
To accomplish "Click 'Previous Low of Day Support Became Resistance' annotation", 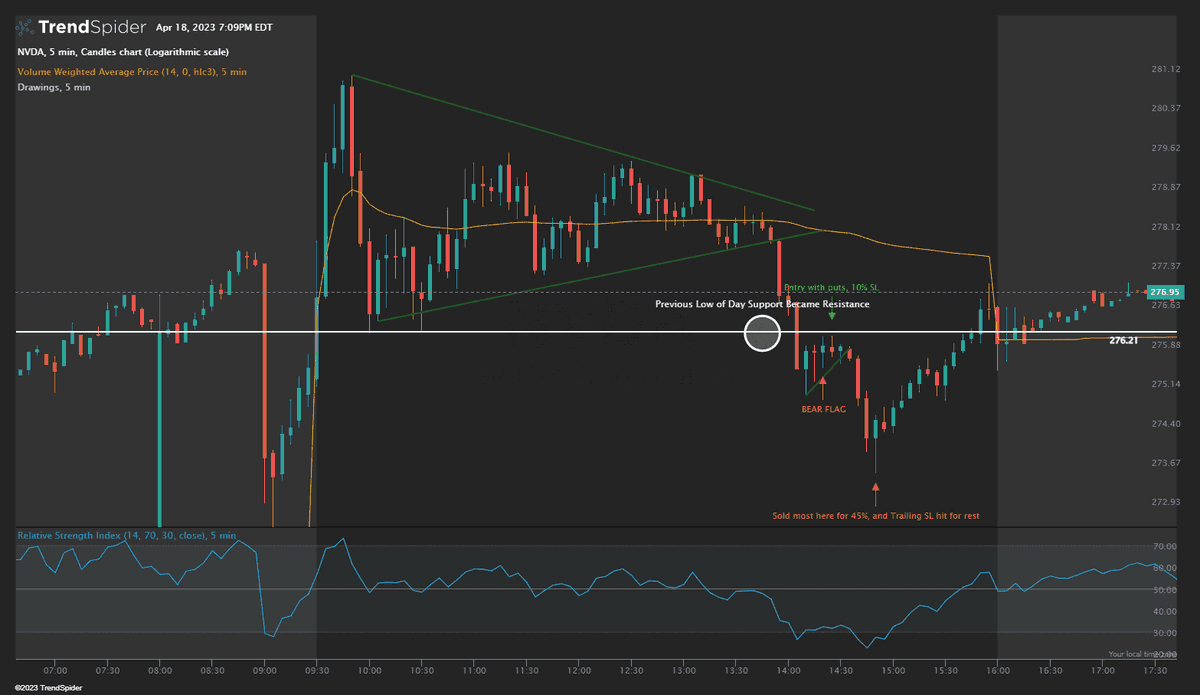I will (x=762, y=303).
